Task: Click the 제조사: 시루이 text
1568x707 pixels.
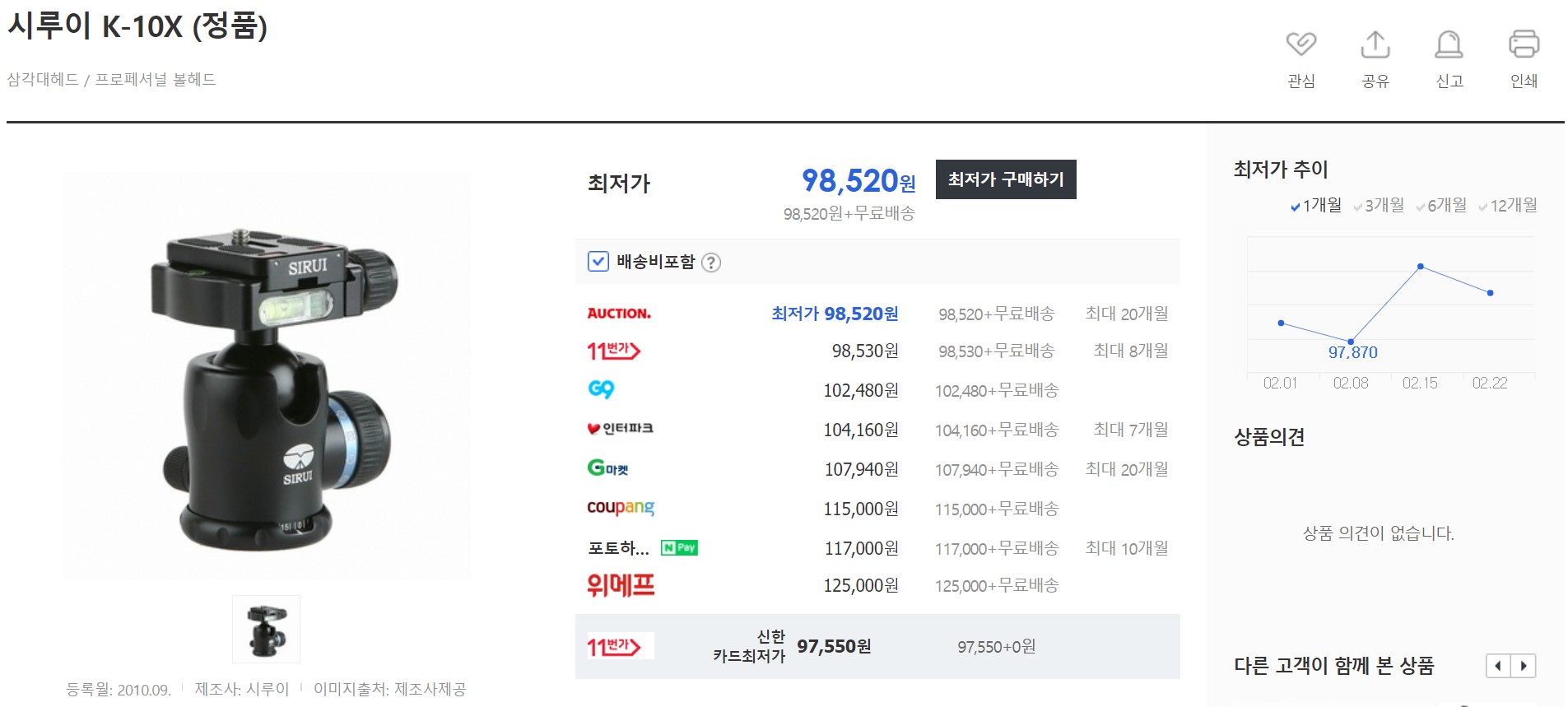Action: (x=242, y=690)
